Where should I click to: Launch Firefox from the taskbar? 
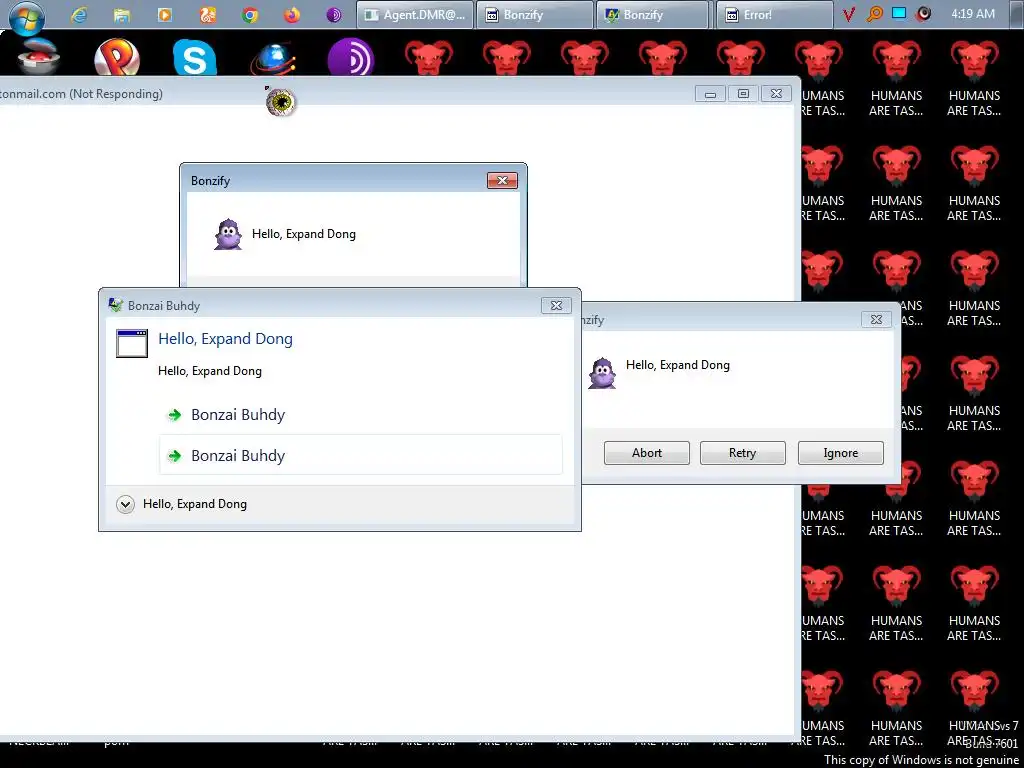pos(292,15)
